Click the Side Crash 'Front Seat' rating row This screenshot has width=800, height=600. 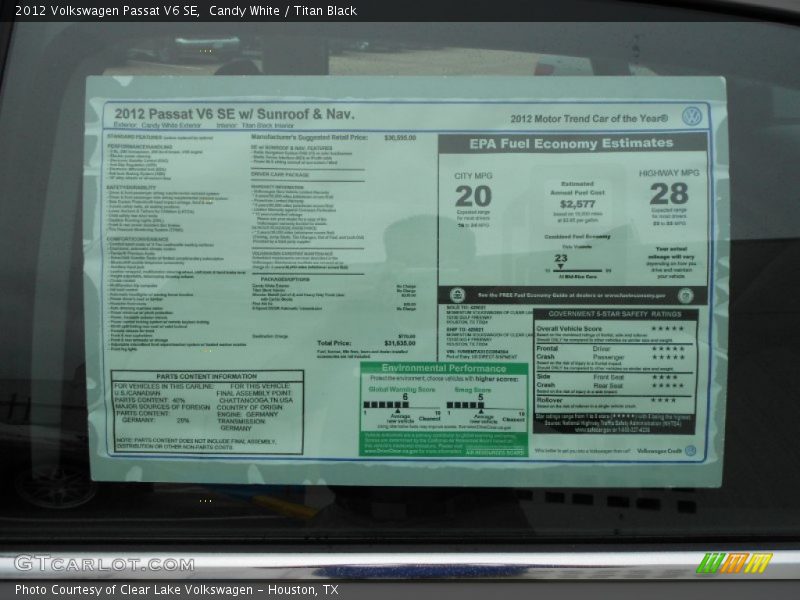pyautogui.click(x=636, y=377)
